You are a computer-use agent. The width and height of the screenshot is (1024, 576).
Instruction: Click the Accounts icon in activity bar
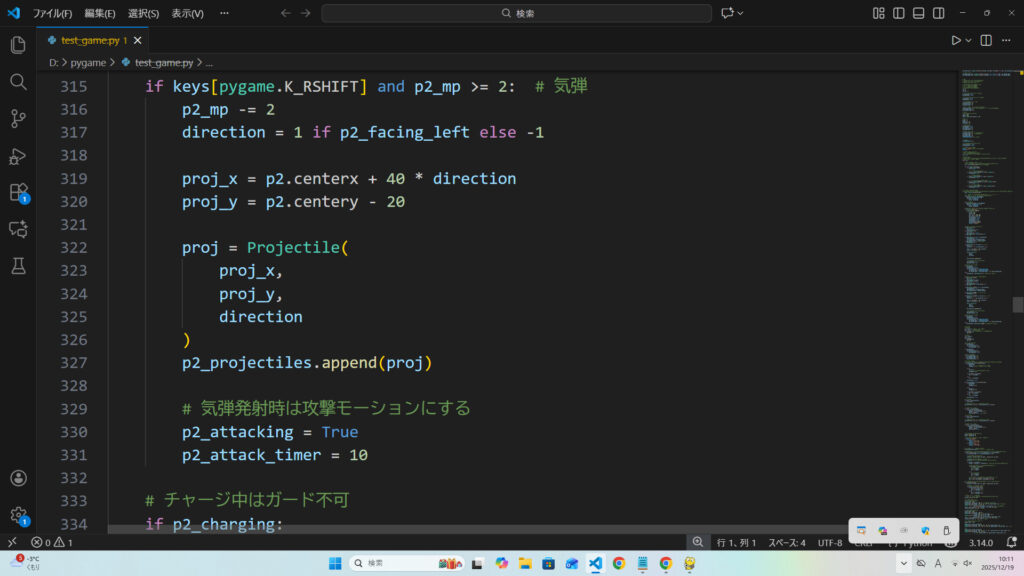18,479
